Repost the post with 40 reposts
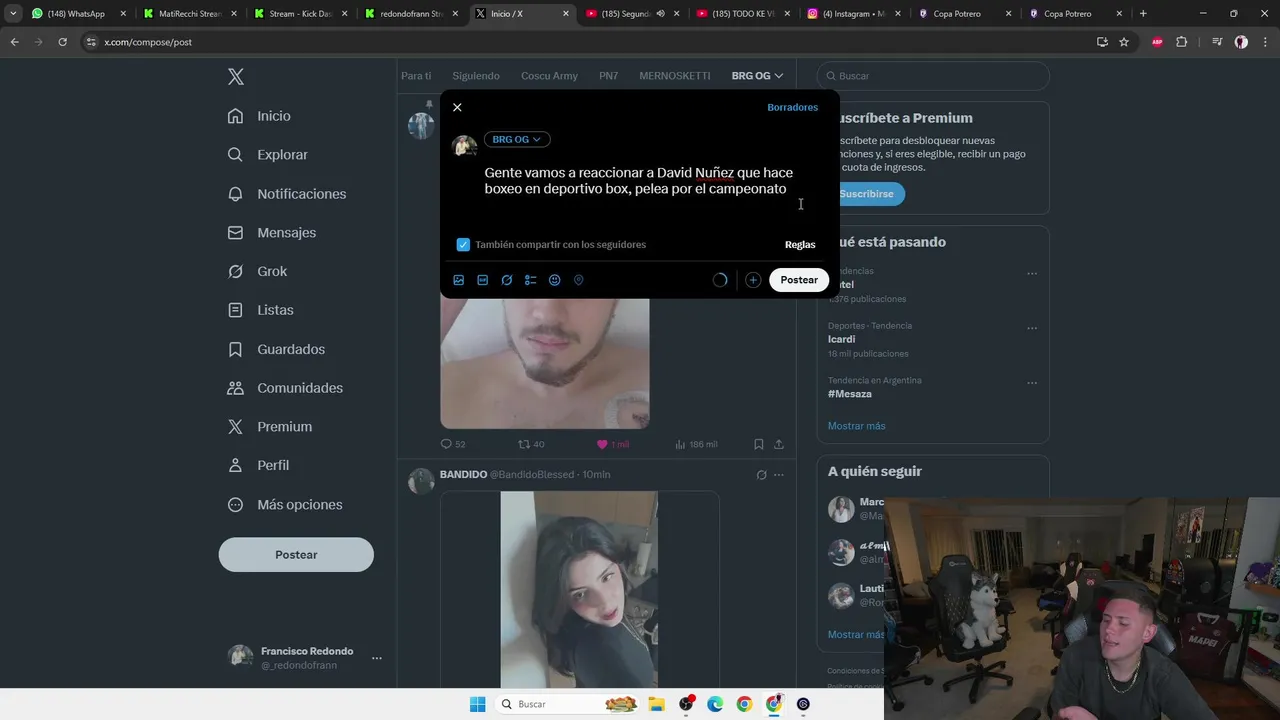 [531, 444]
